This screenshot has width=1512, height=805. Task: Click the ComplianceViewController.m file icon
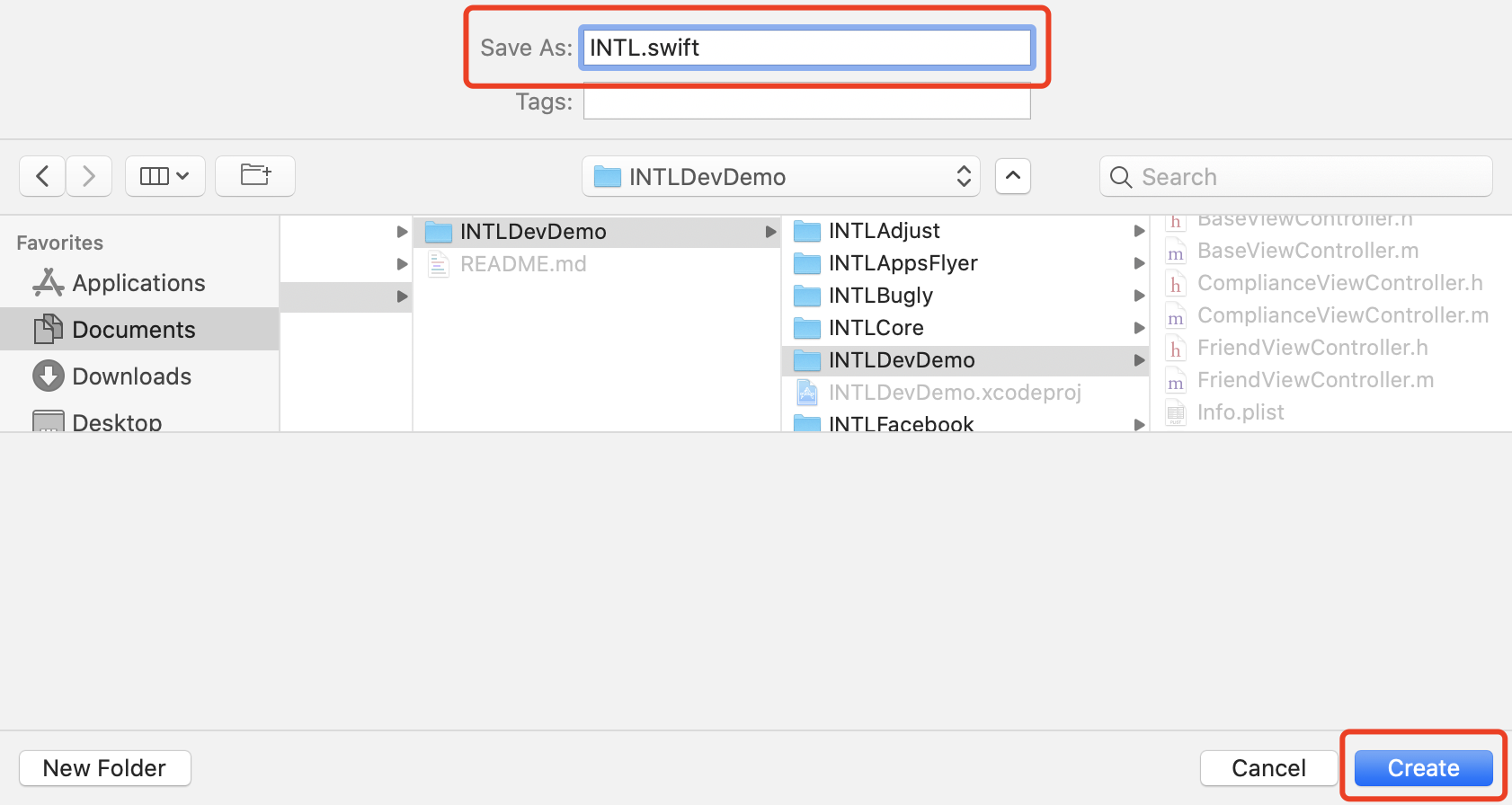[1175, 316]
